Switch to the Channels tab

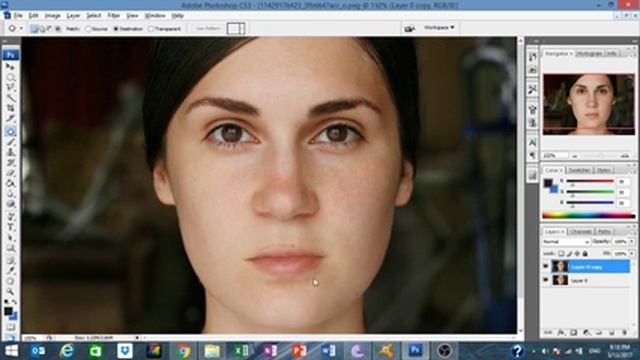click(581, 231)
